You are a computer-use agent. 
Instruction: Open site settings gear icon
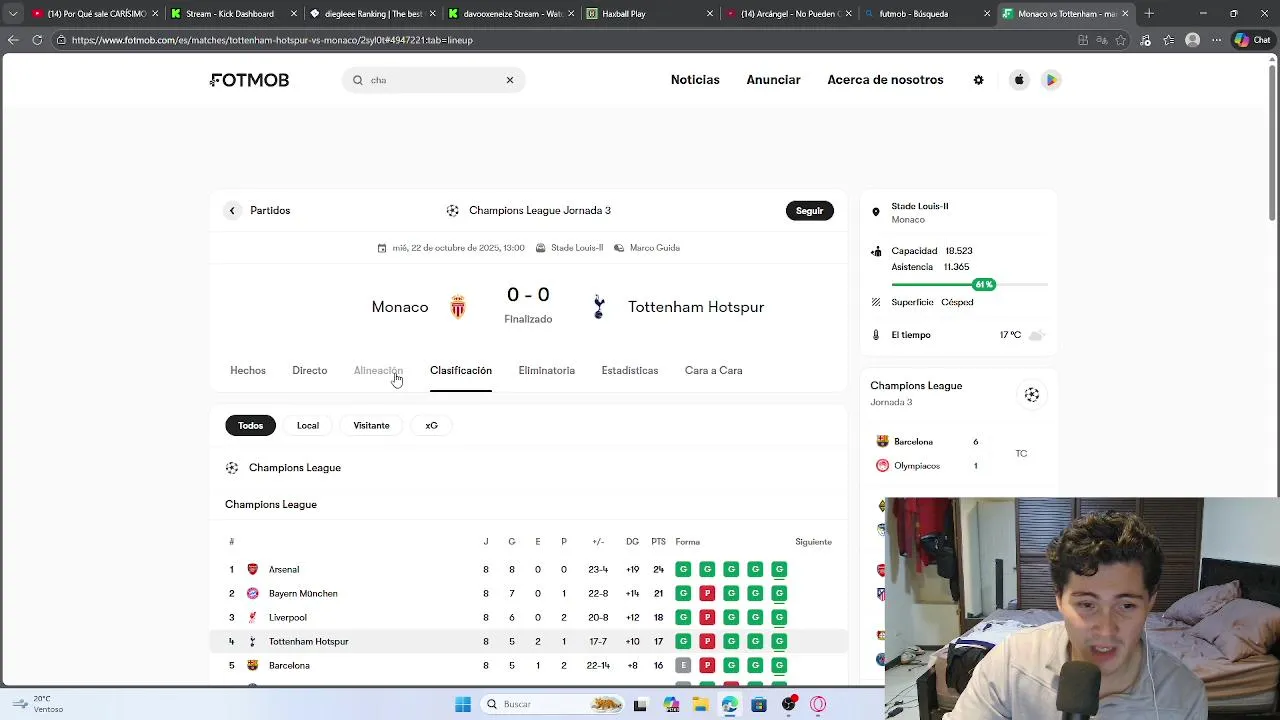tap(979, 80)
